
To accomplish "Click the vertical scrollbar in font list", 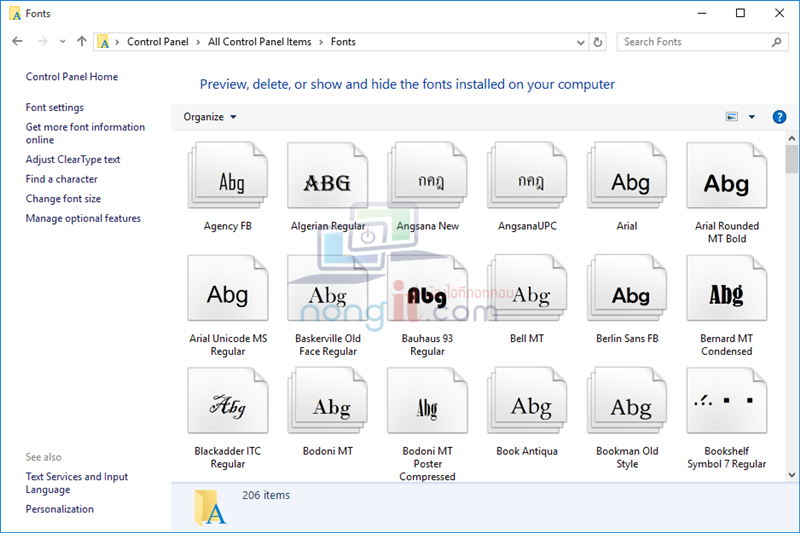I will pyautogui.click(x=791, y=300).
